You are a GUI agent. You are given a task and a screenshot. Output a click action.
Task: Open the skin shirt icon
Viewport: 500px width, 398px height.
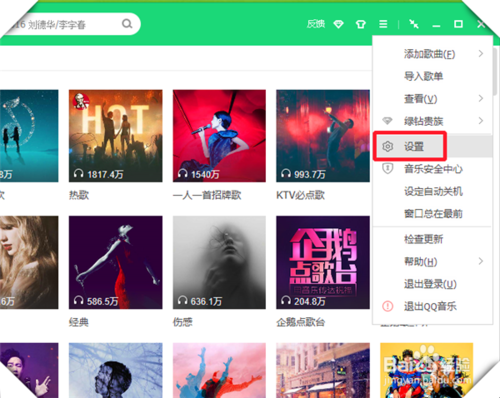pyautogui.click(x=361, y=24)
